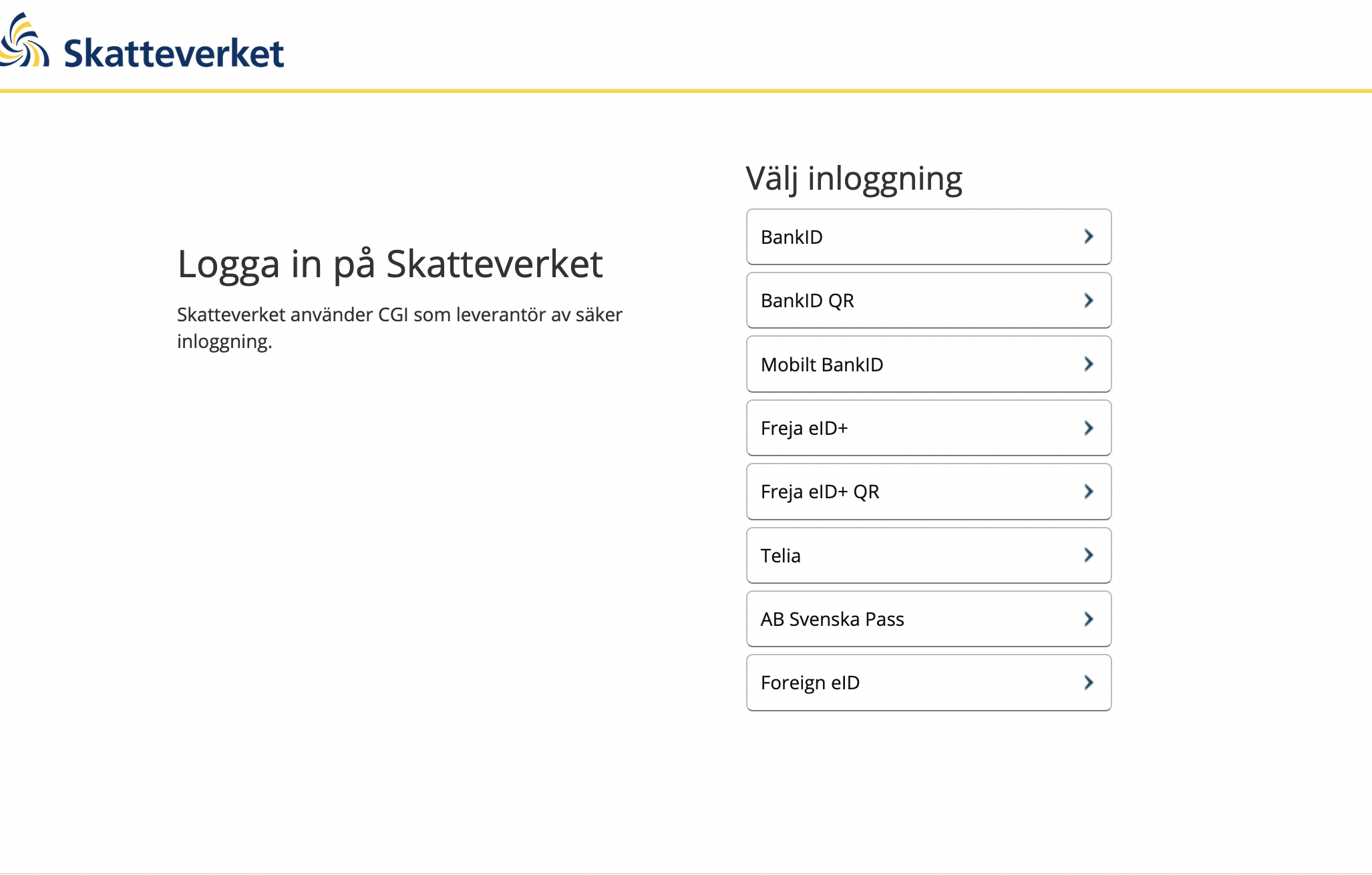Click chevron arrow next to Freja eID+

coord(1088,428)
